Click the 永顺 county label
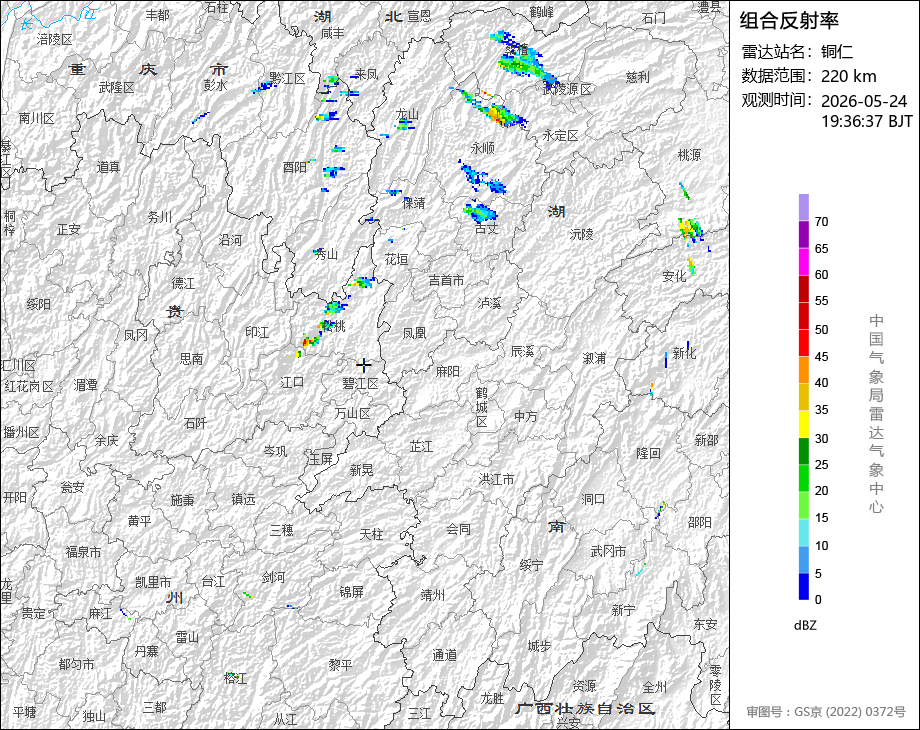920x730 pixels. [x=482, y=147]
